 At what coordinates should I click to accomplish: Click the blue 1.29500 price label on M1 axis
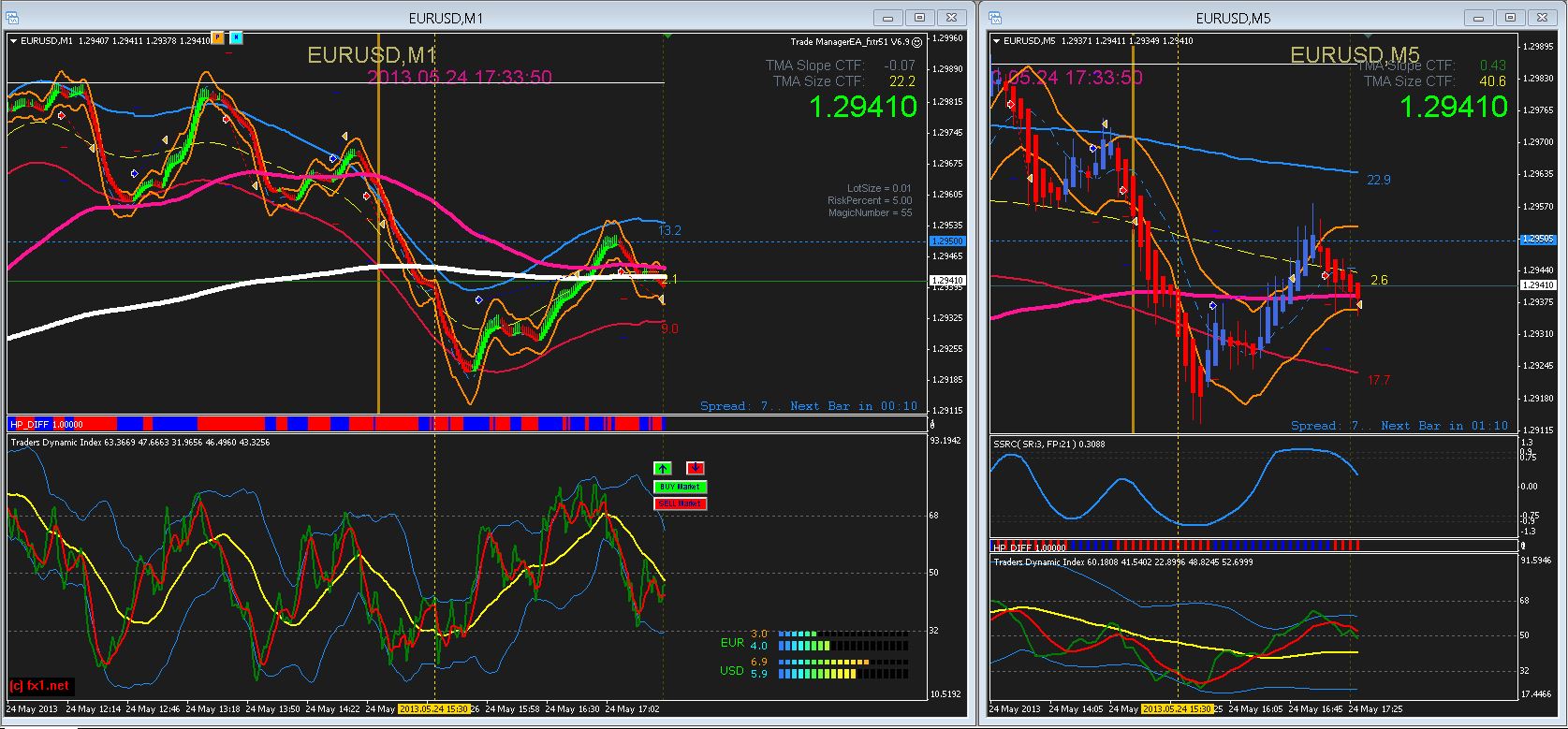947,241
